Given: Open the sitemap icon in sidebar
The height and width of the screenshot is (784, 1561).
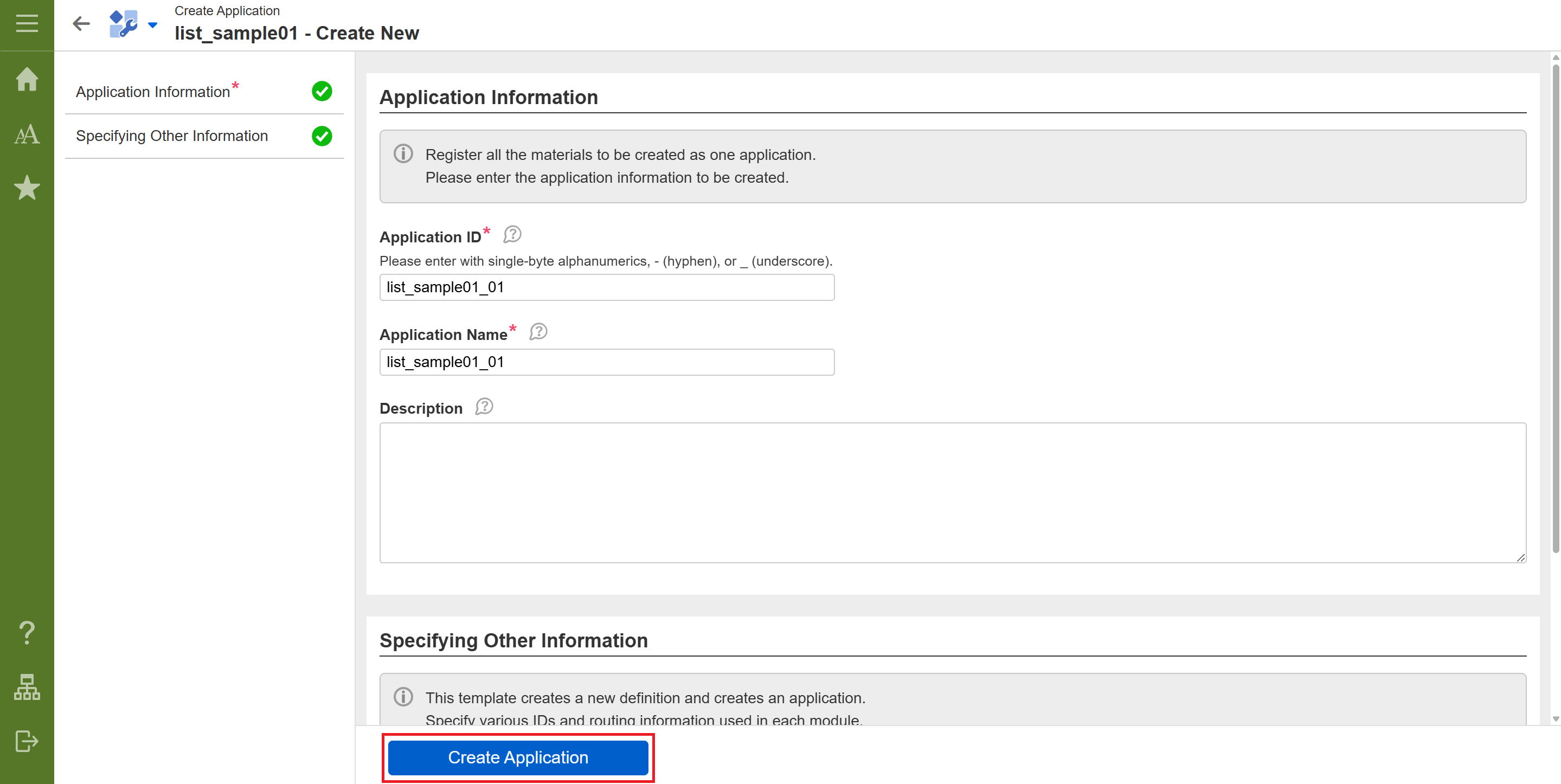Looking at the screenshot, I should pos(27,687).
